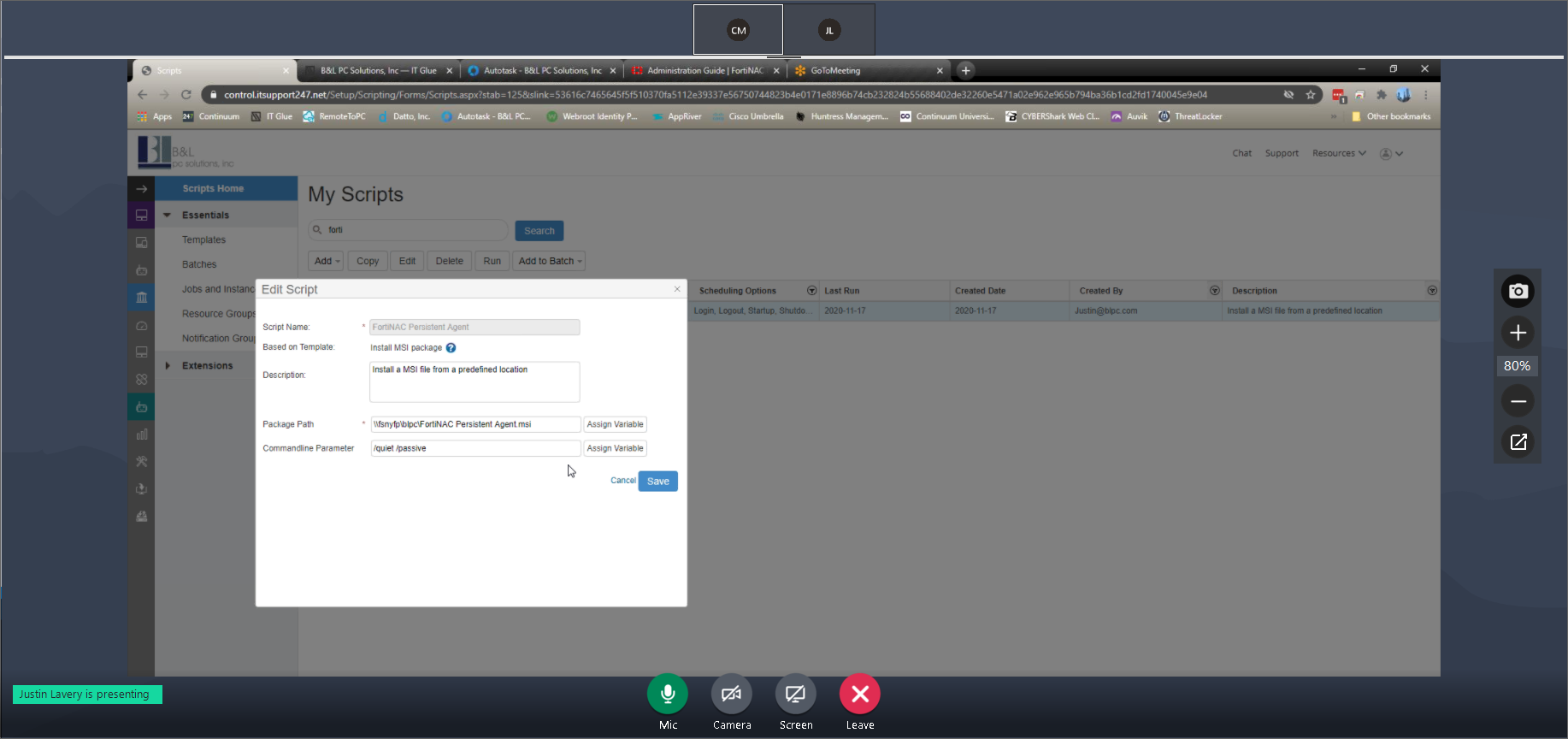Click Assign Variable next to Package Path

[615, 424]
